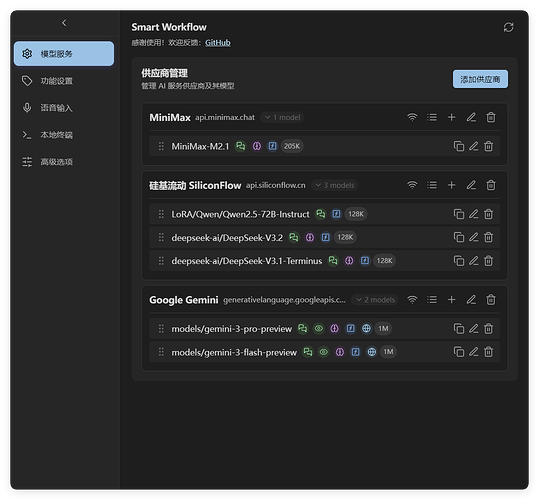Delete the Google Gemini provider

click(491, 300)
